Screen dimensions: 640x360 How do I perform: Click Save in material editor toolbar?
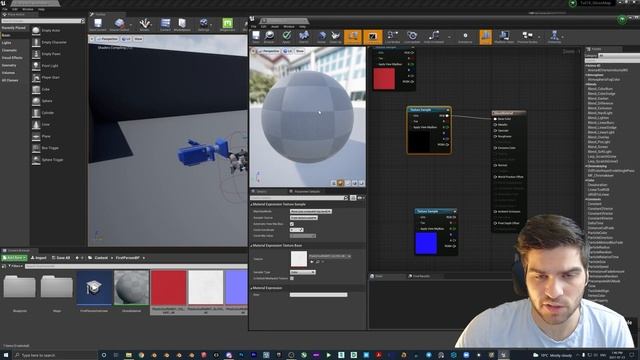(256, 37)
